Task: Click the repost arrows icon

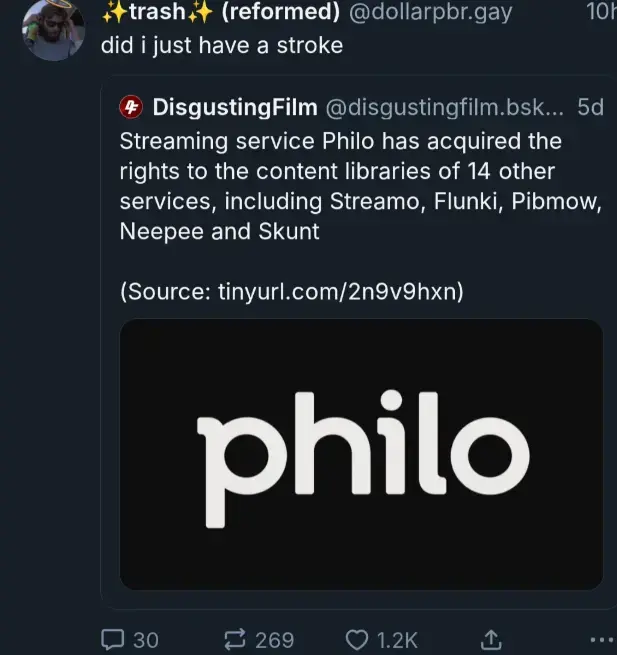Action: point(236,639)
